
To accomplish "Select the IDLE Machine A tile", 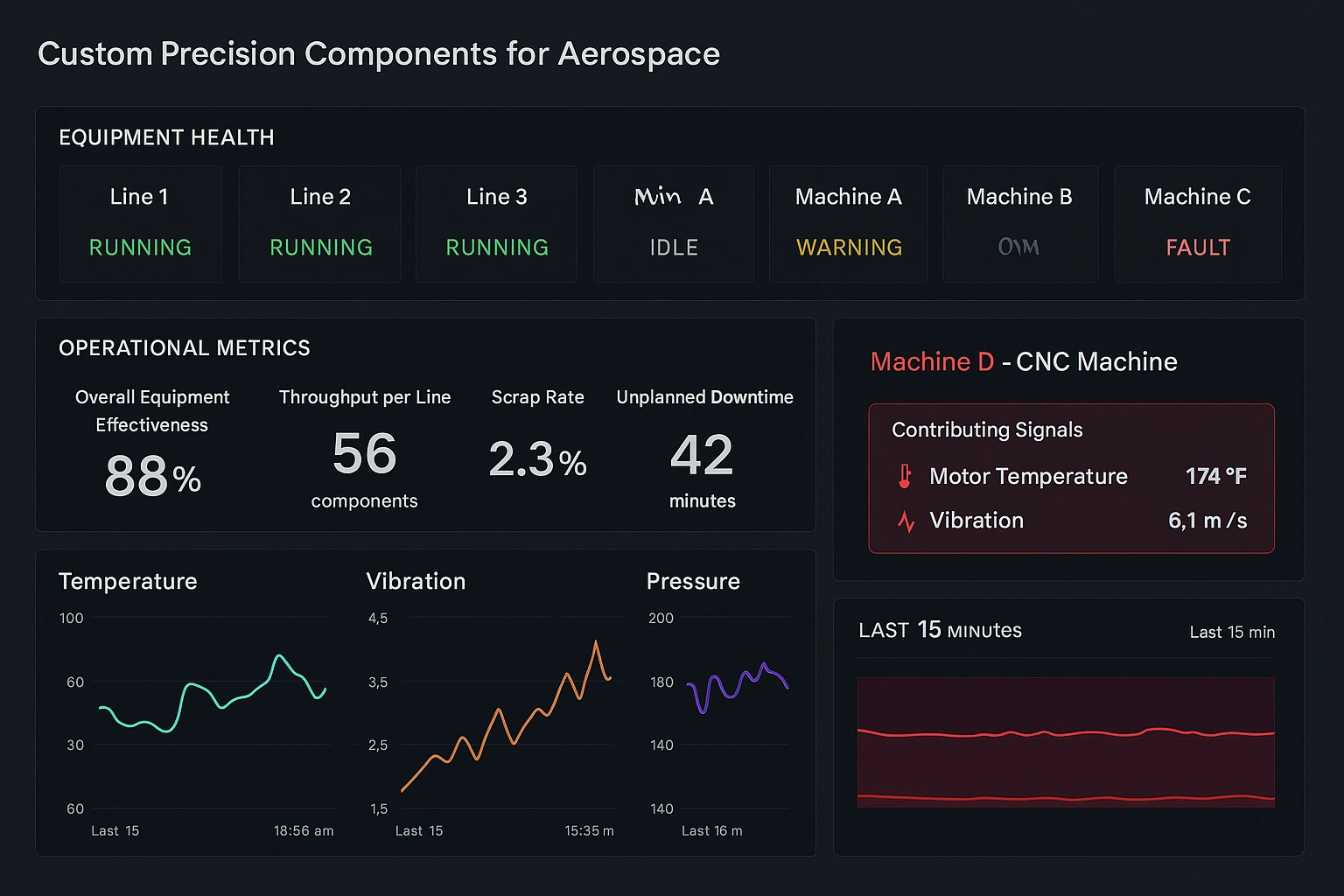I will 673,223.
